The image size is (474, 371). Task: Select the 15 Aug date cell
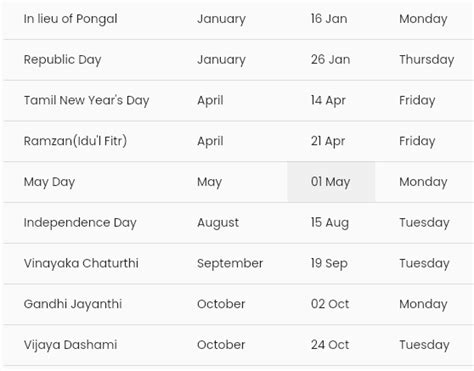coord(330,223)
